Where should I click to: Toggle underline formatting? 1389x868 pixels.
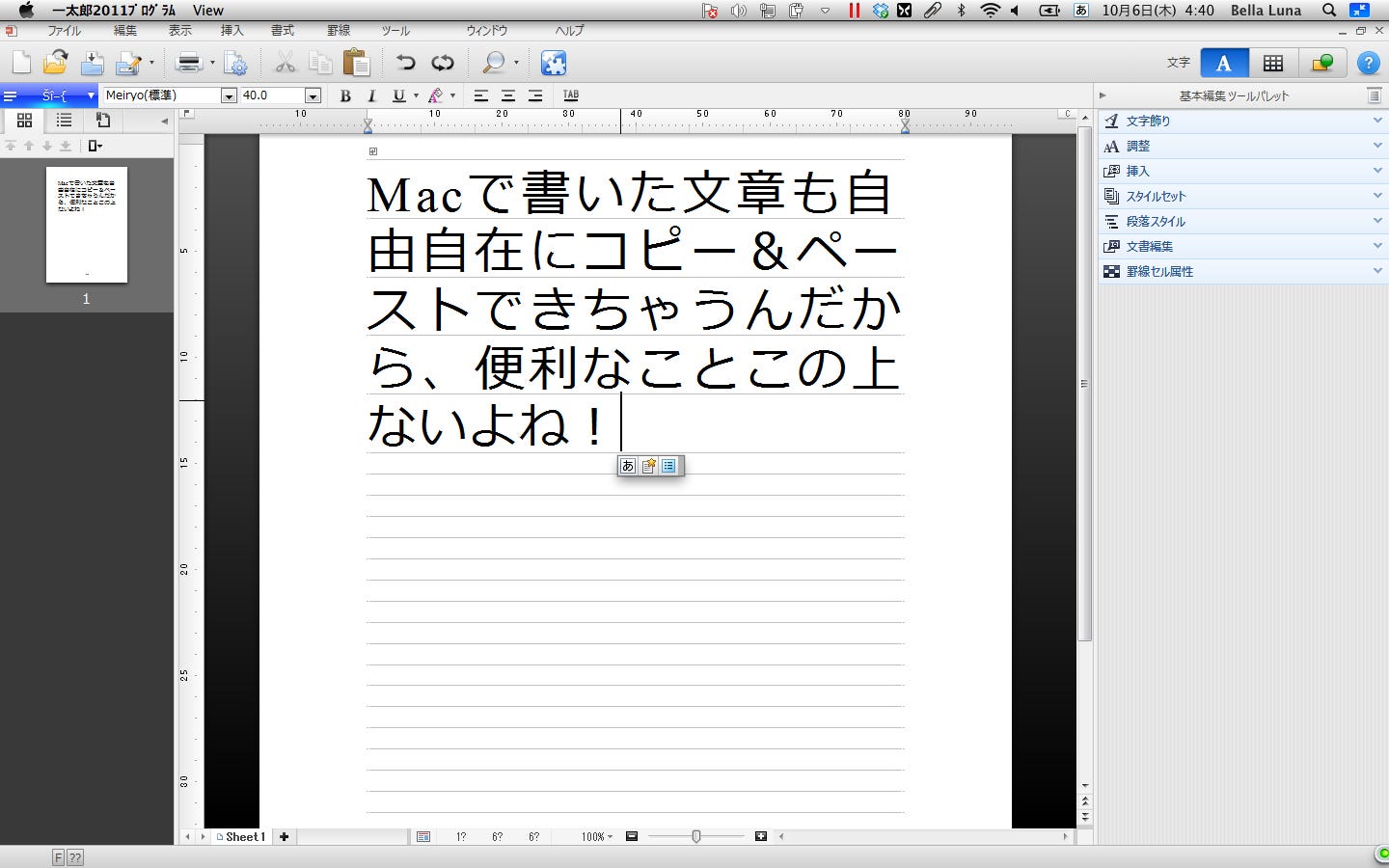click(x=398, y=95)
